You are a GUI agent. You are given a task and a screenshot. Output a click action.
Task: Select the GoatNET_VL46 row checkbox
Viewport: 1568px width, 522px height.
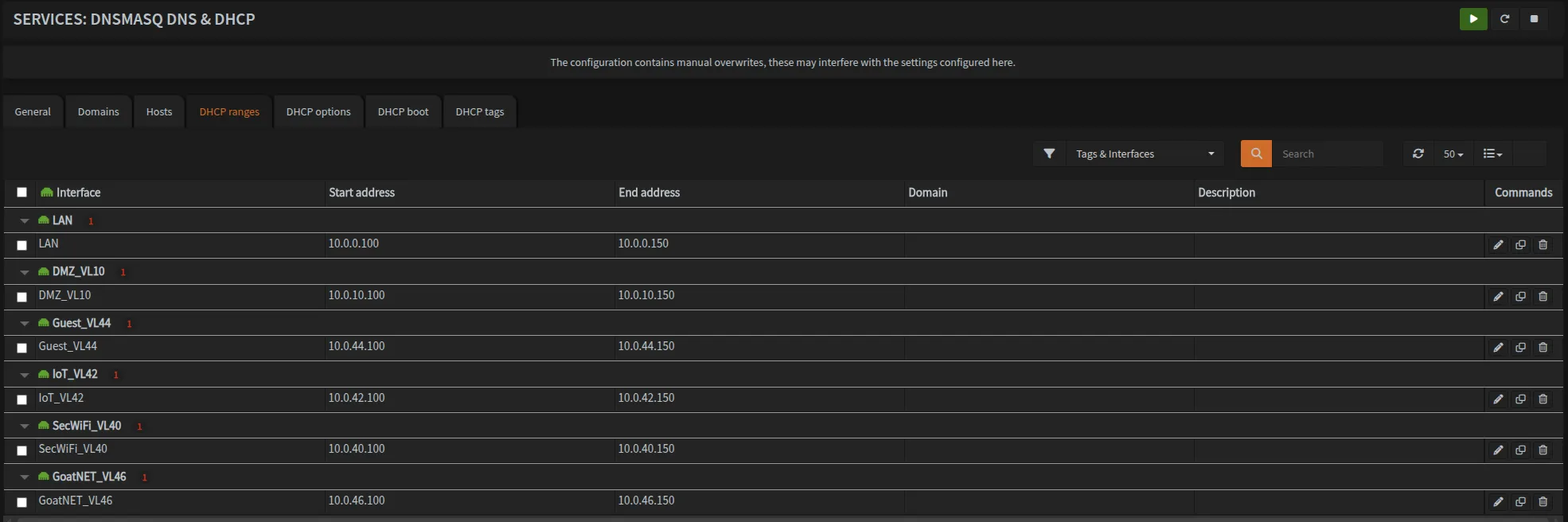[x=21, y=502]
